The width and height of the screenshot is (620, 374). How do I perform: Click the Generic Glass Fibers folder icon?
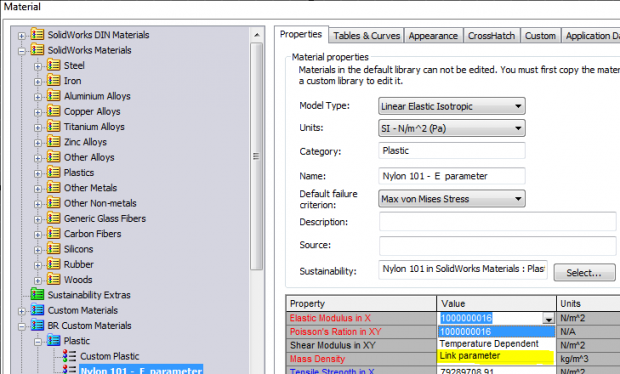click(x=53, y=218)
